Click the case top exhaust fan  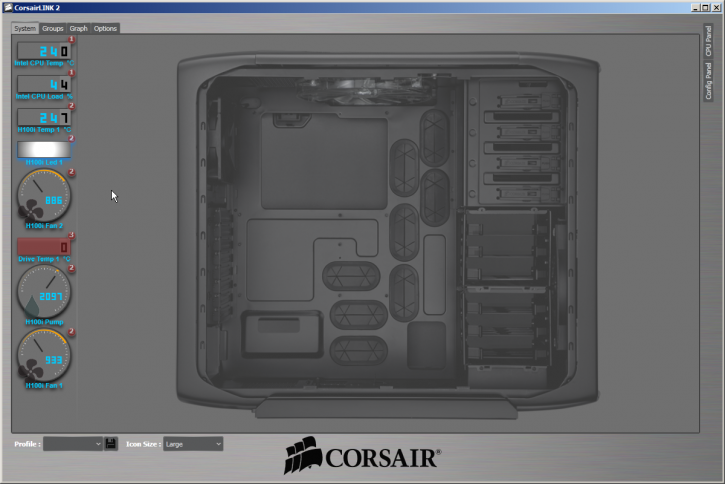pyautogui.click(x=365, y=90)
